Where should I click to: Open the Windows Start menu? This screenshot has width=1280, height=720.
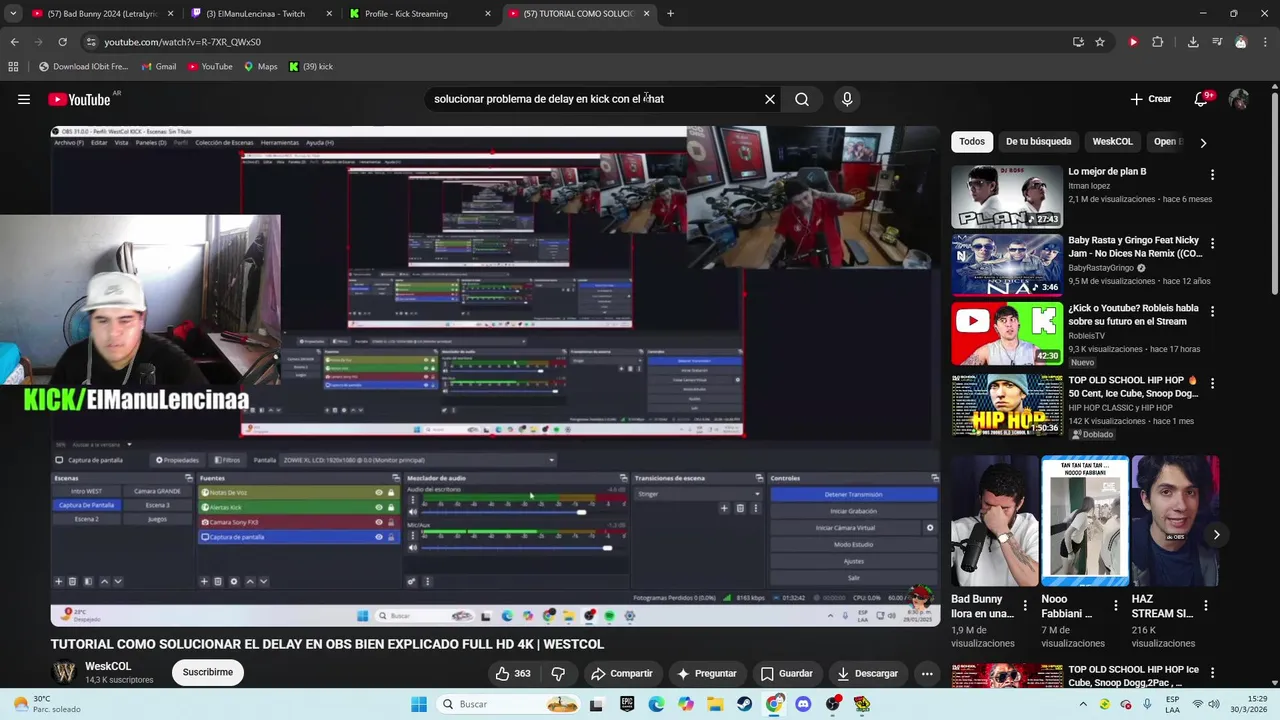419,704
